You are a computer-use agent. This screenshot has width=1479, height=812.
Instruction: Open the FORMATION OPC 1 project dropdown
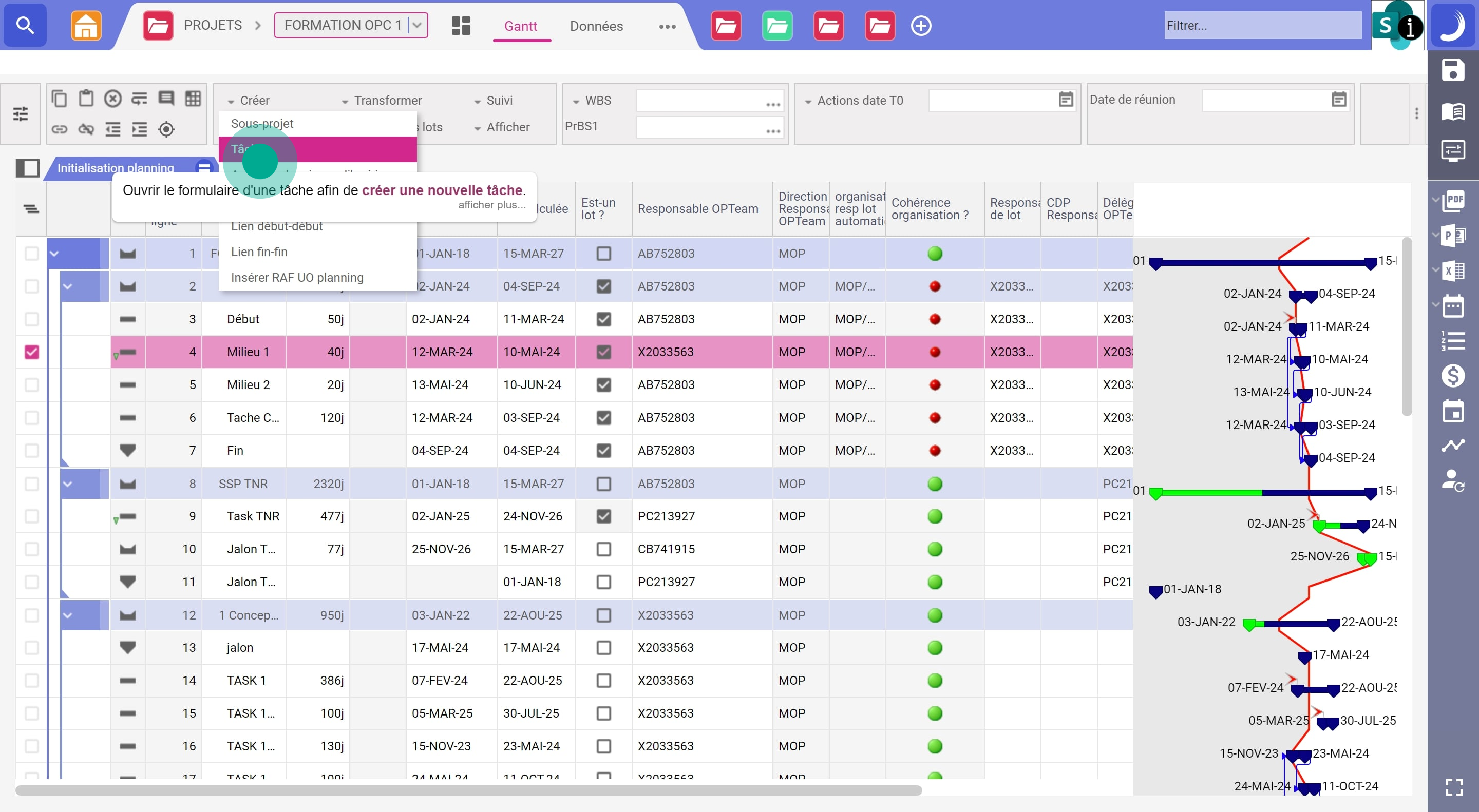[x=418, y=25]
